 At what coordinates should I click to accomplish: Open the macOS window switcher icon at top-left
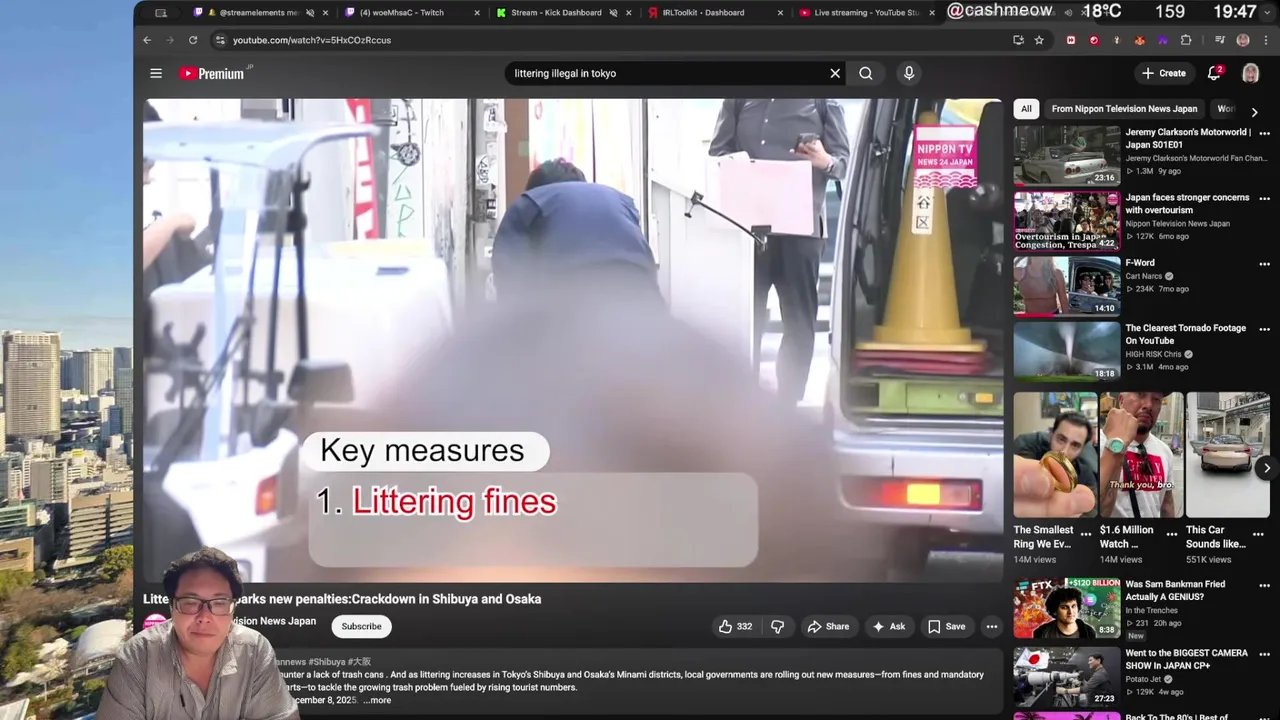161,13
